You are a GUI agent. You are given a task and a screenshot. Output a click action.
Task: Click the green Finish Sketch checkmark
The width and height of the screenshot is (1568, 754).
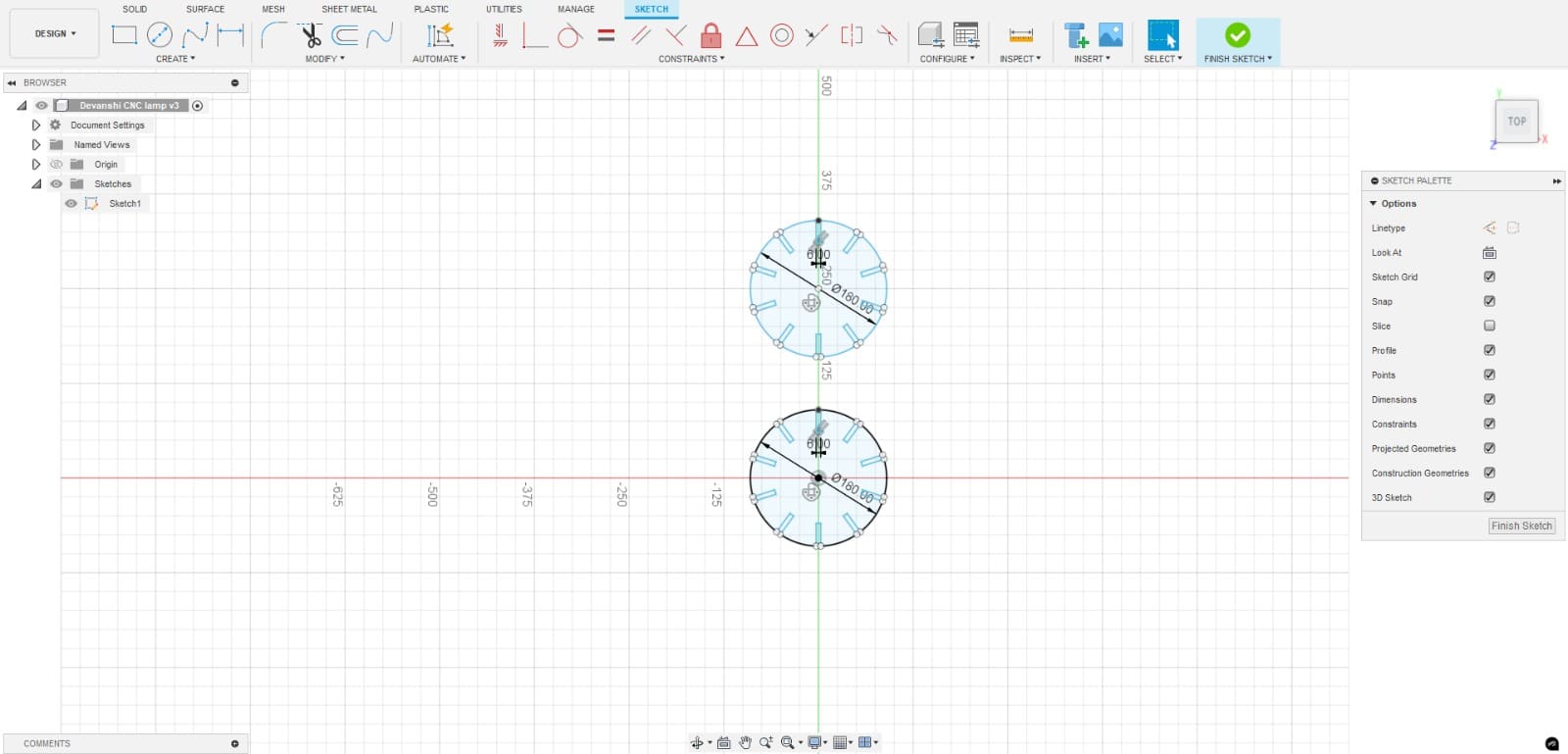(1238, 35)
